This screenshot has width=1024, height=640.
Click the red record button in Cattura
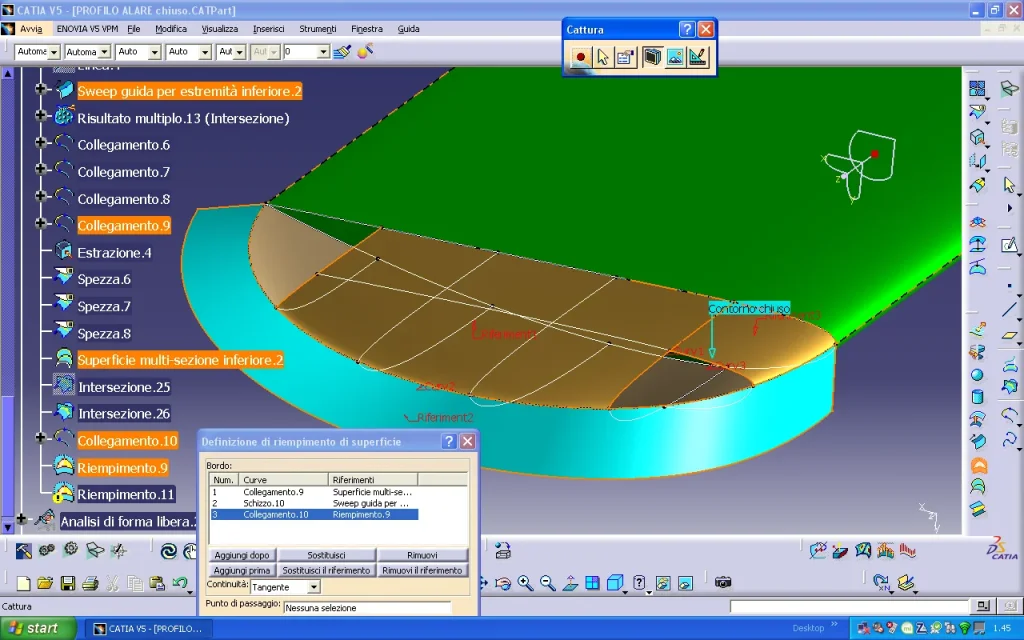click(580, 57)
